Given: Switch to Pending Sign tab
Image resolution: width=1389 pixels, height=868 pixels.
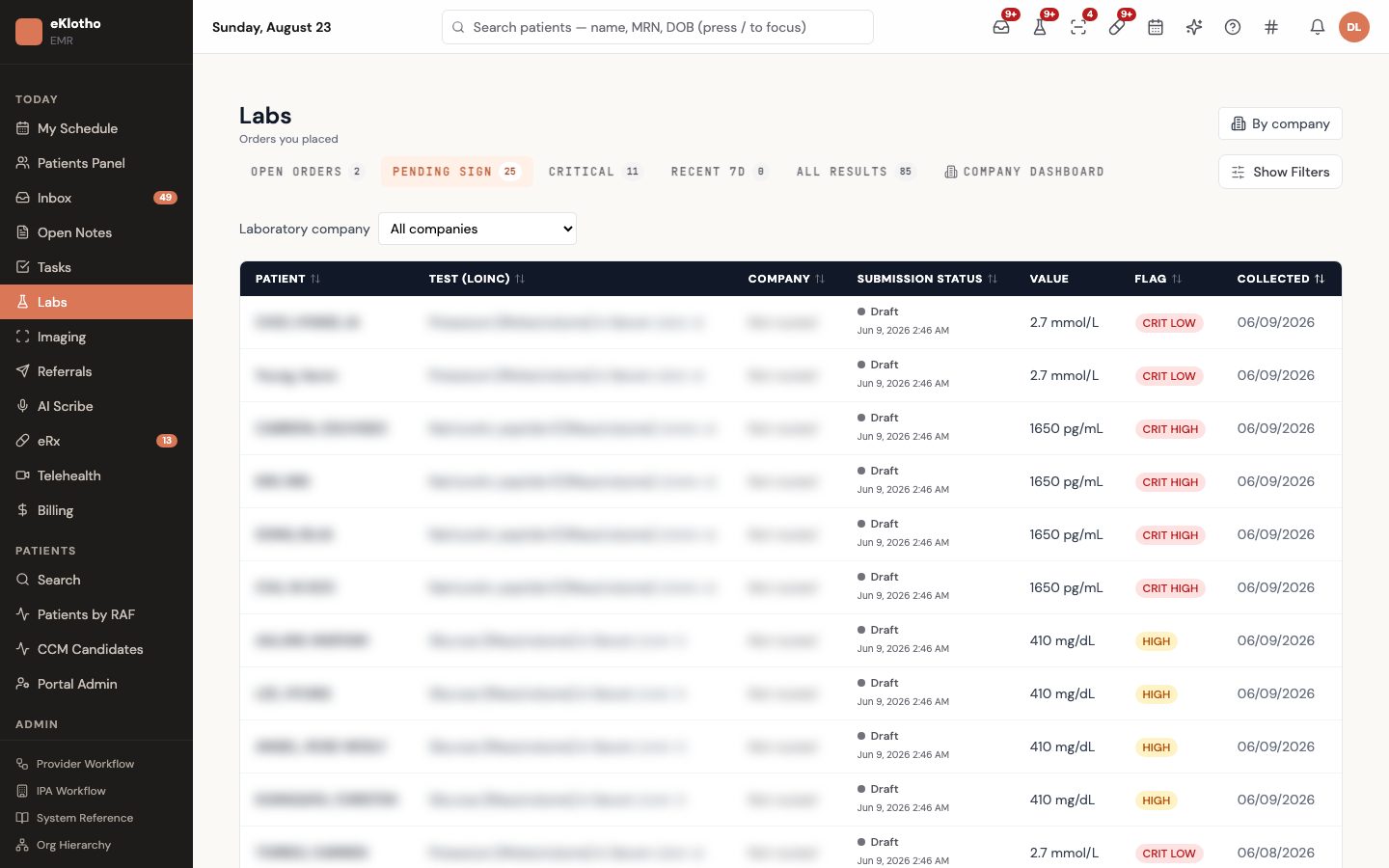Looking at the screenshot, I should pyautogui.click(x=456, y=172).
